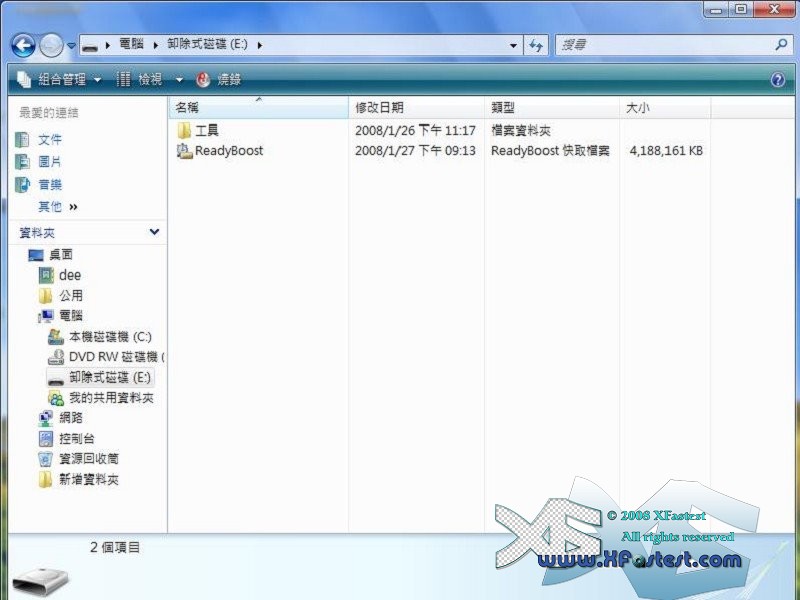The width and height of the screenshot is (800, 600).
Task: Select 本機磁碟機 (C:) in folder tree
Action: click(110, 337)
